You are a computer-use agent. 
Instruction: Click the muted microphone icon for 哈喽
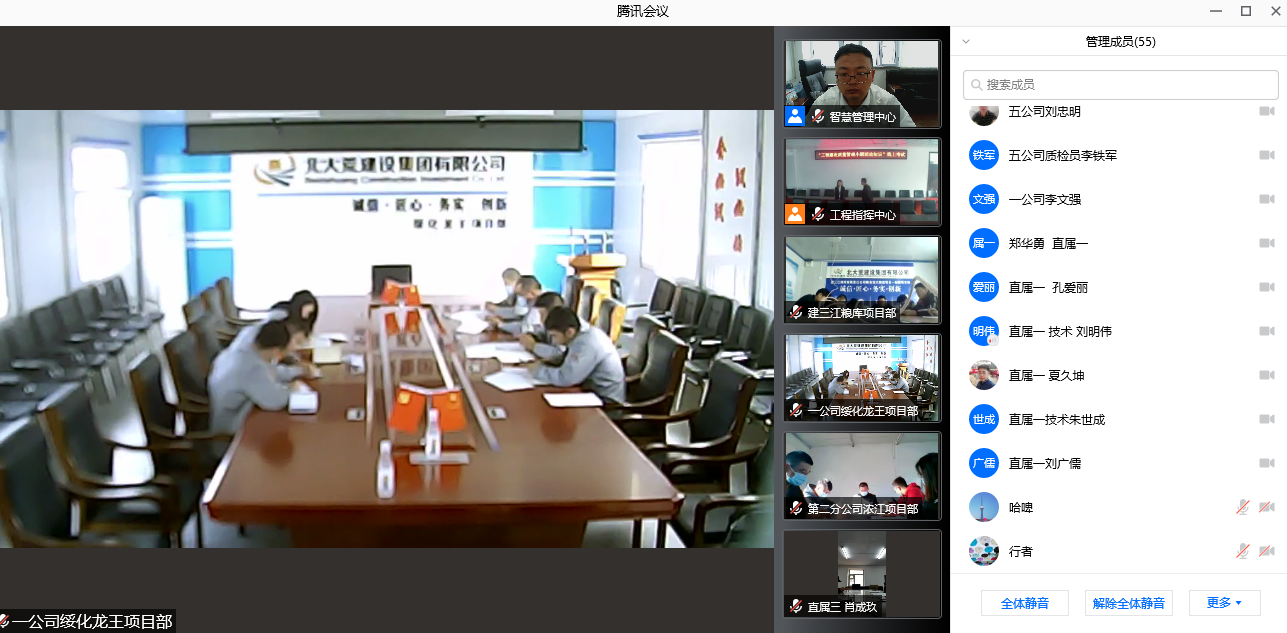1242,507
